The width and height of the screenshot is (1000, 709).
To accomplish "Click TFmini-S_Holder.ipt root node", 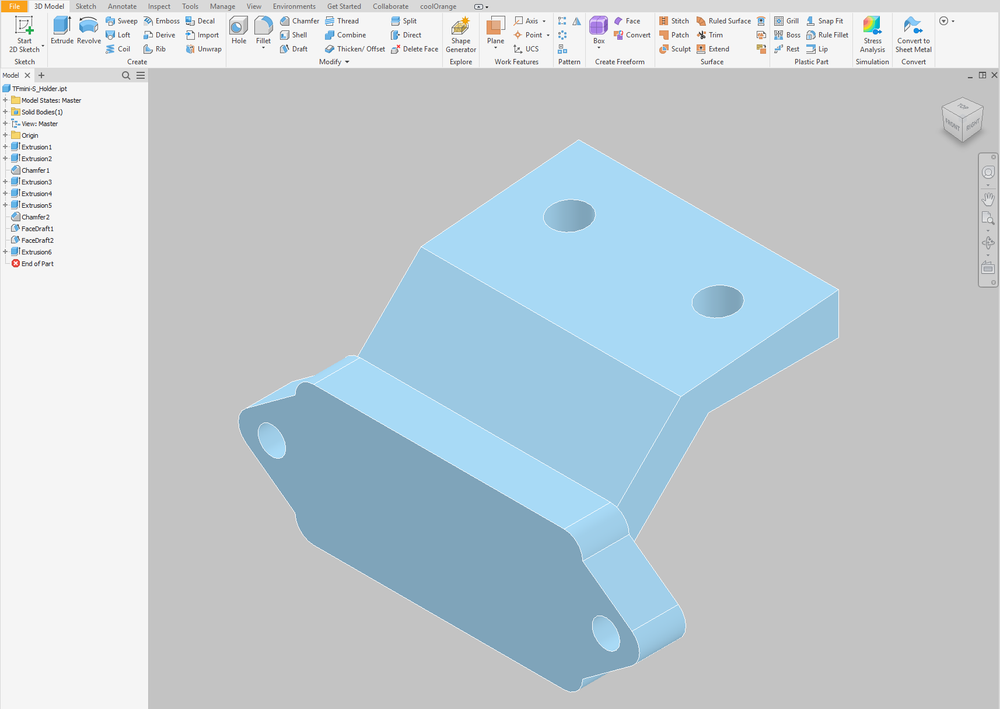I will click(34, 89).
